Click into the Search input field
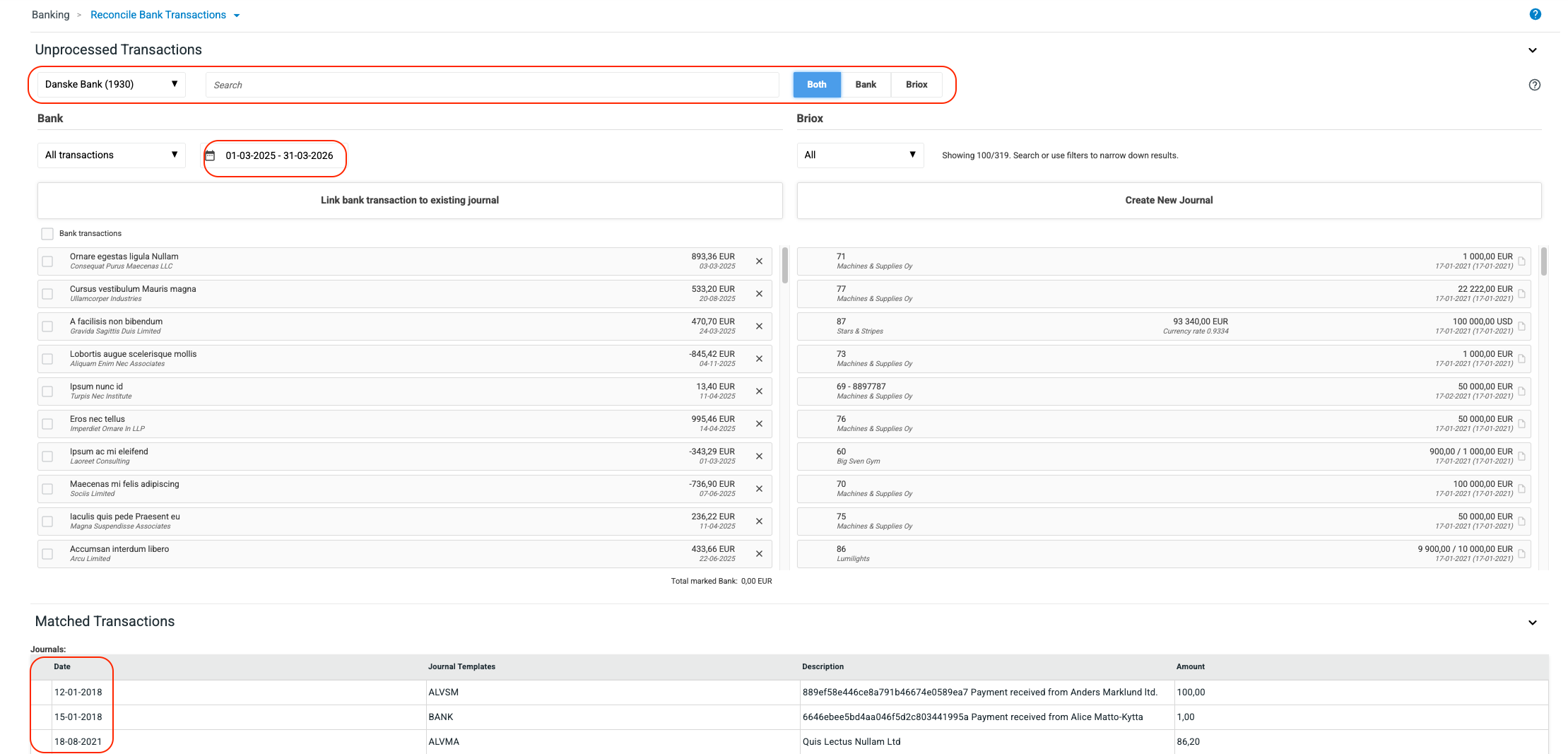Image resolution: width=1568 pixels, height=754 pixels. coord(492,85)
